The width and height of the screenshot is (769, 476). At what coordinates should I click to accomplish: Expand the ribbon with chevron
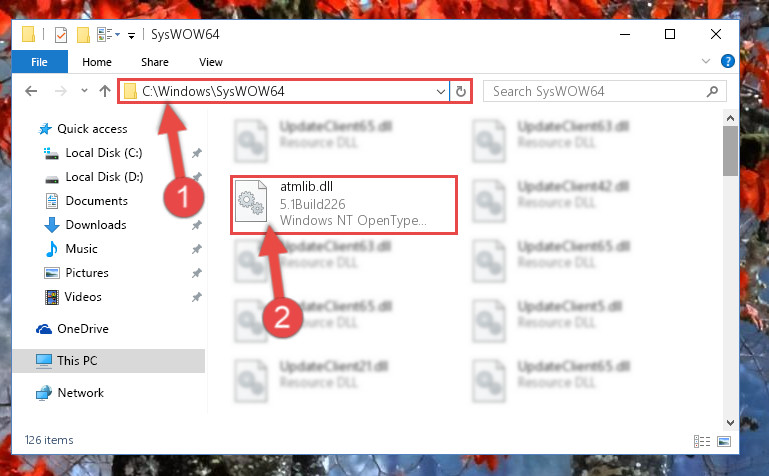click(706, 61)
